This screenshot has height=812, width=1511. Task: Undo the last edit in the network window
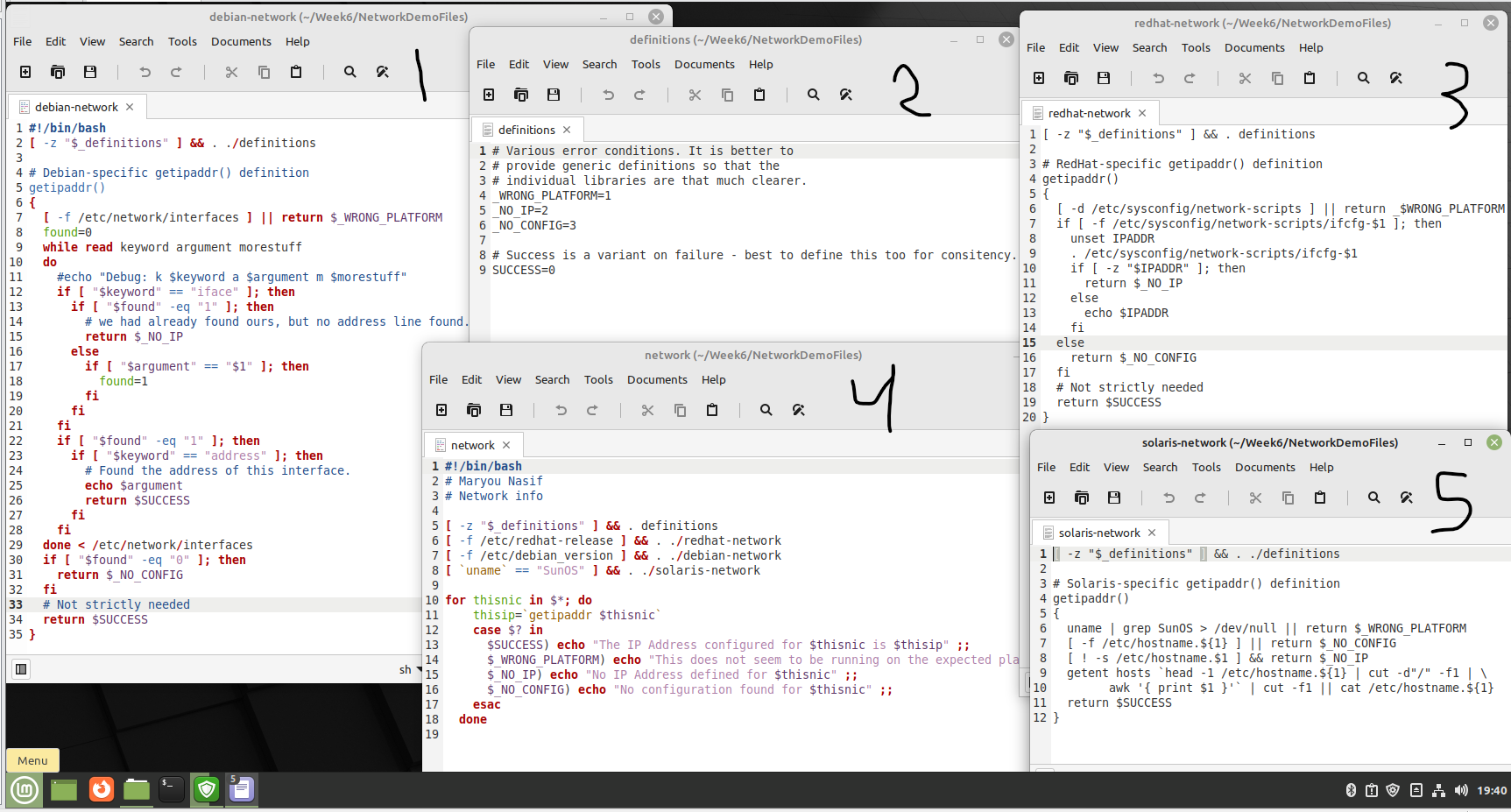(561, 409)
